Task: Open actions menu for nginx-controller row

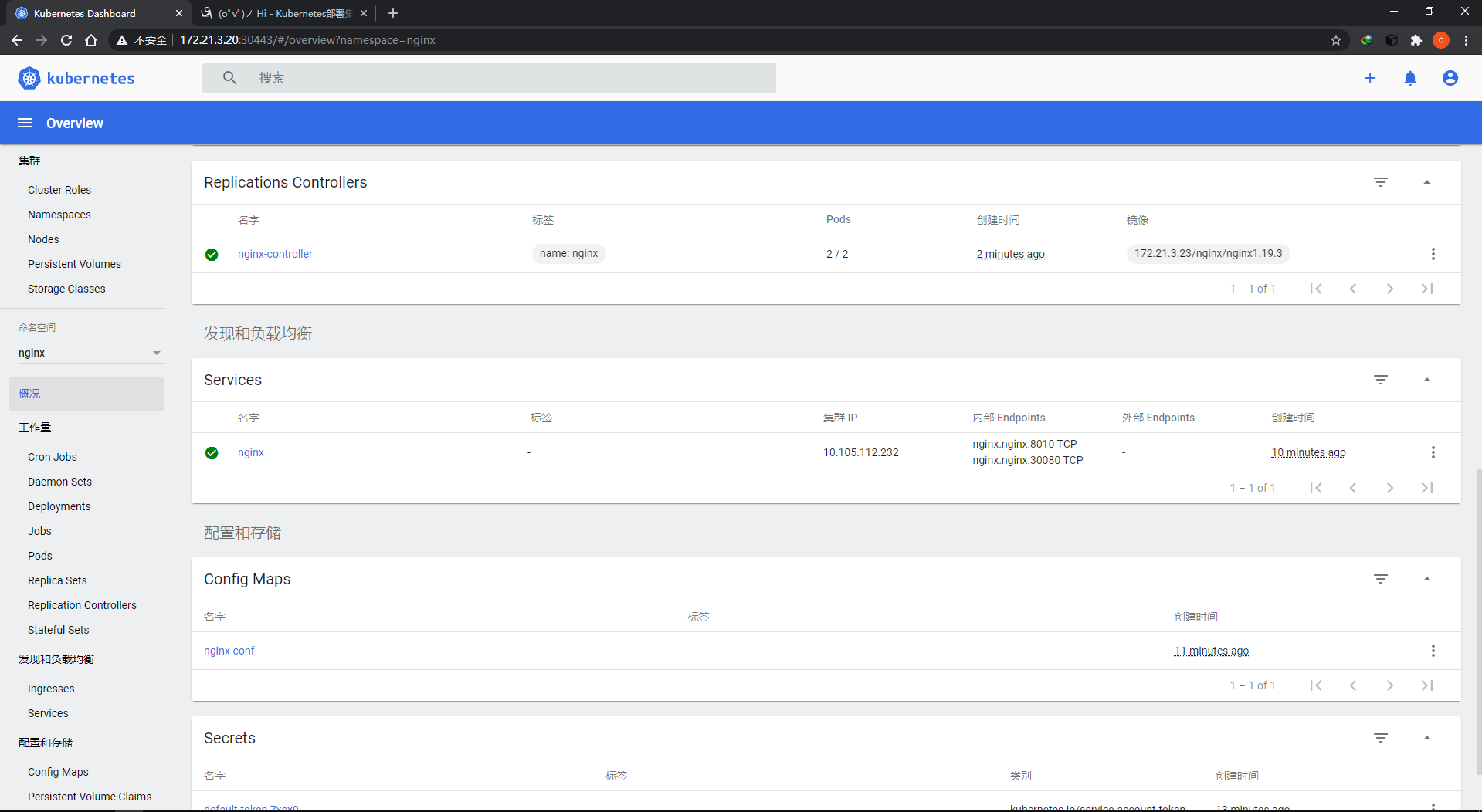Action: (1433, 254)
